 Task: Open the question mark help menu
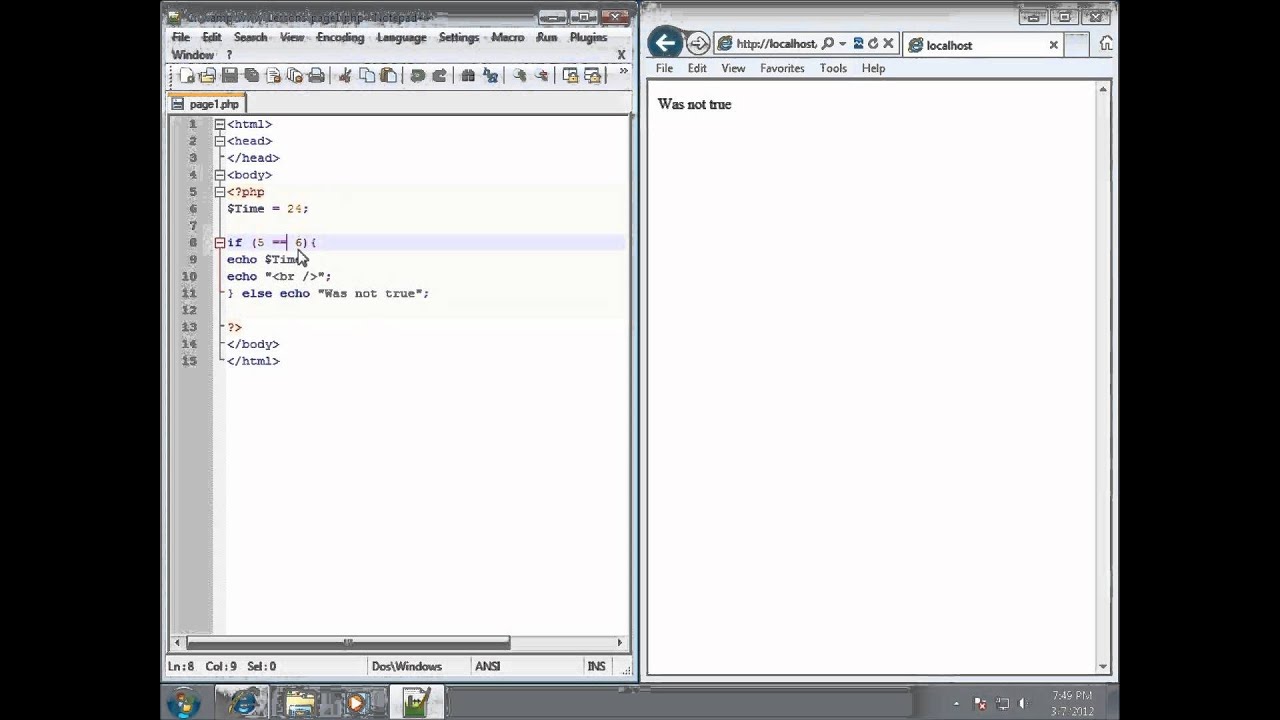pyautogui.click(x=229, y=55)
